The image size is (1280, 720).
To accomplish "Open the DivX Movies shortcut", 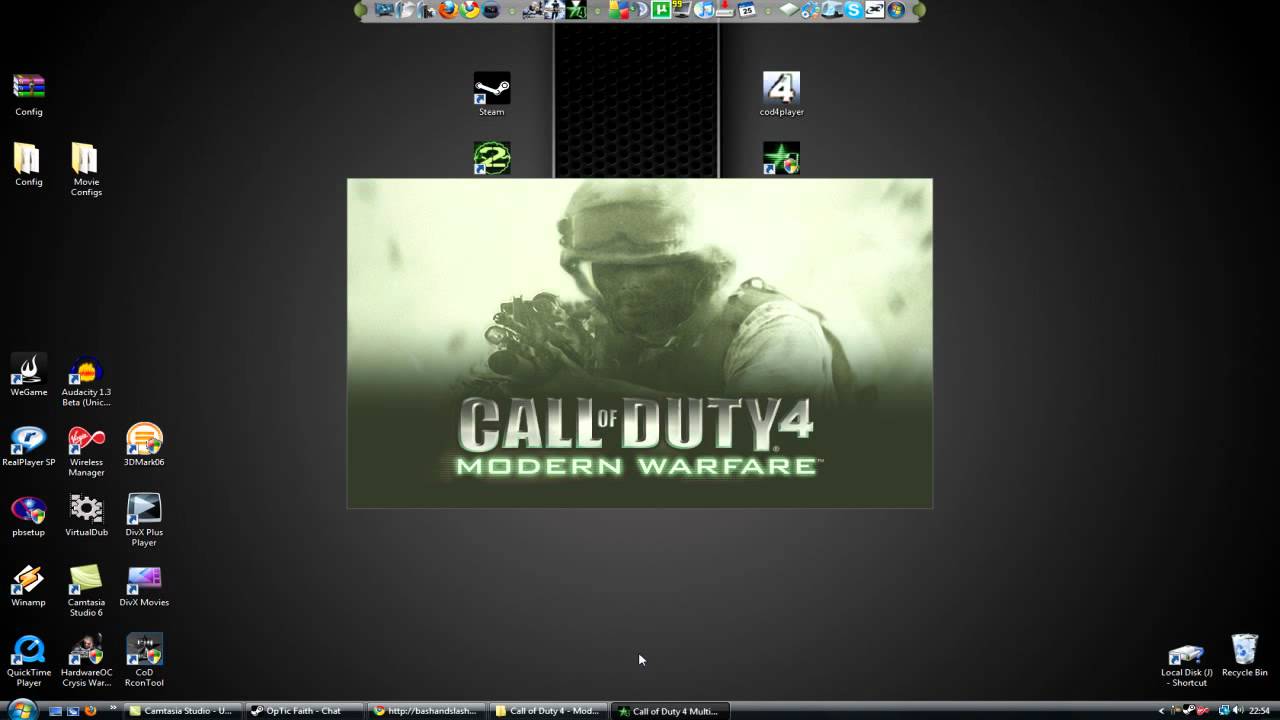I will 144,585.
